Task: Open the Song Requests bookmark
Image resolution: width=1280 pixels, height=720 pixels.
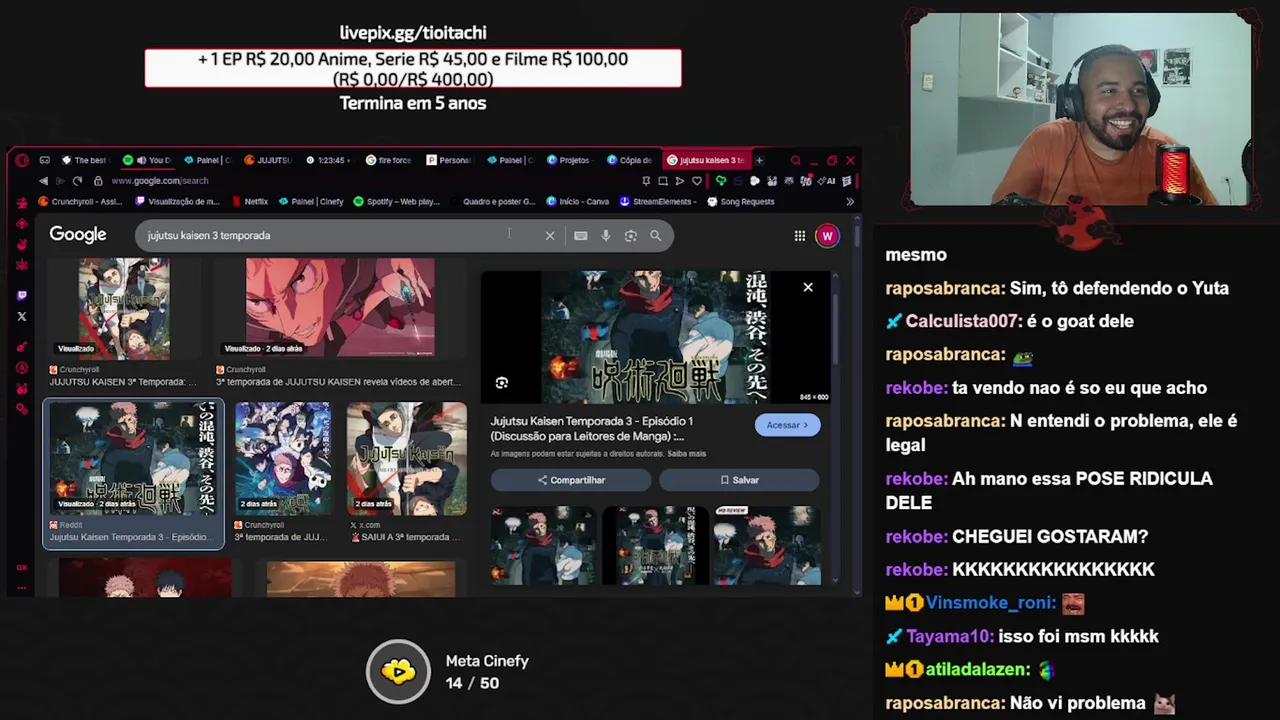Action: 741,201
